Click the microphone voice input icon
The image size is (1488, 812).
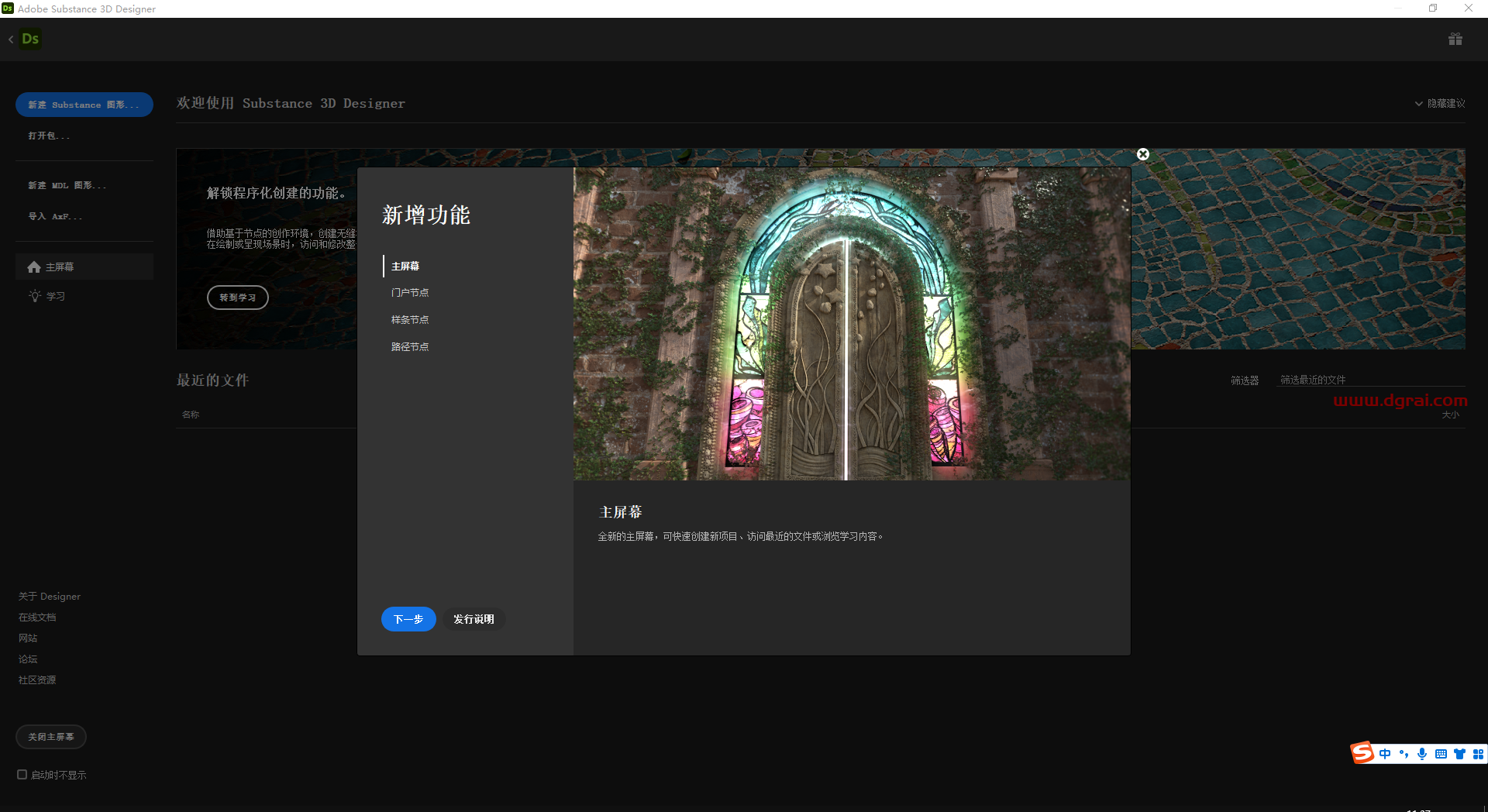pos(1422,754)
